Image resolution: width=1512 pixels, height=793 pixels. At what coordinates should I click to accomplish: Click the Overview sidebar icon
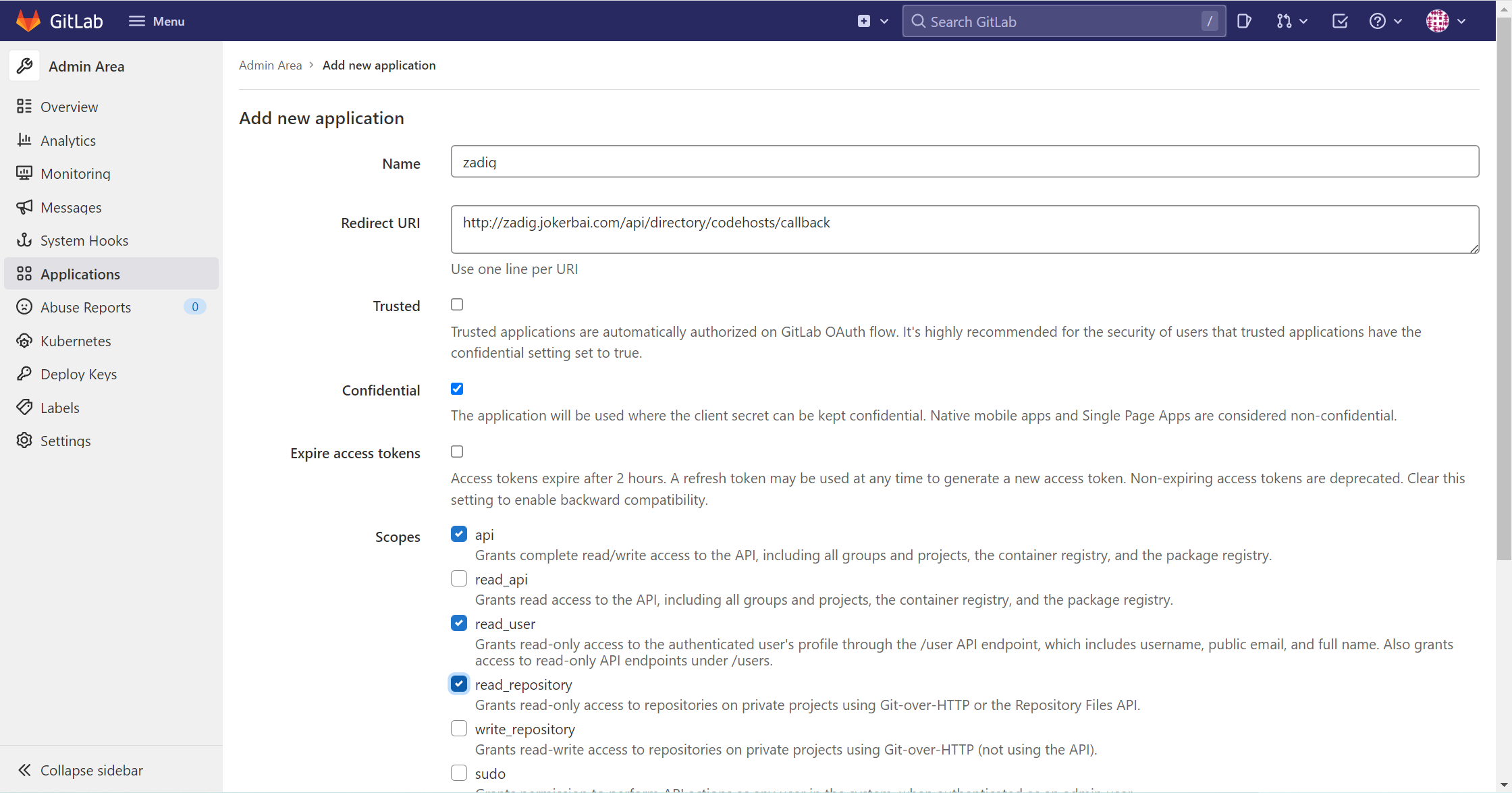pyautogui.click(x=24, y=107)
